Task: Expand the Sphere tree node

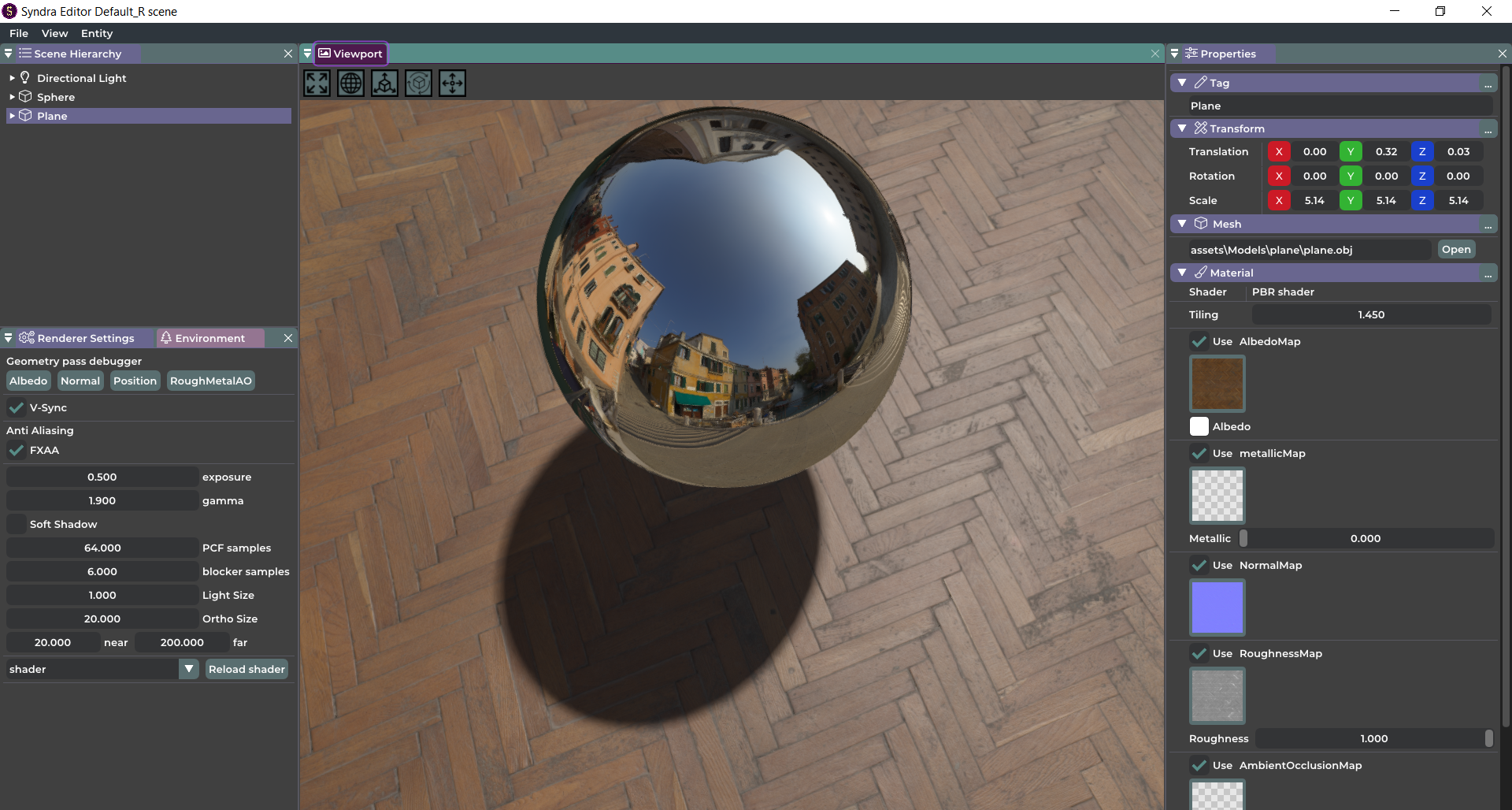Action: pyautogui.click(x=12, y=97)
